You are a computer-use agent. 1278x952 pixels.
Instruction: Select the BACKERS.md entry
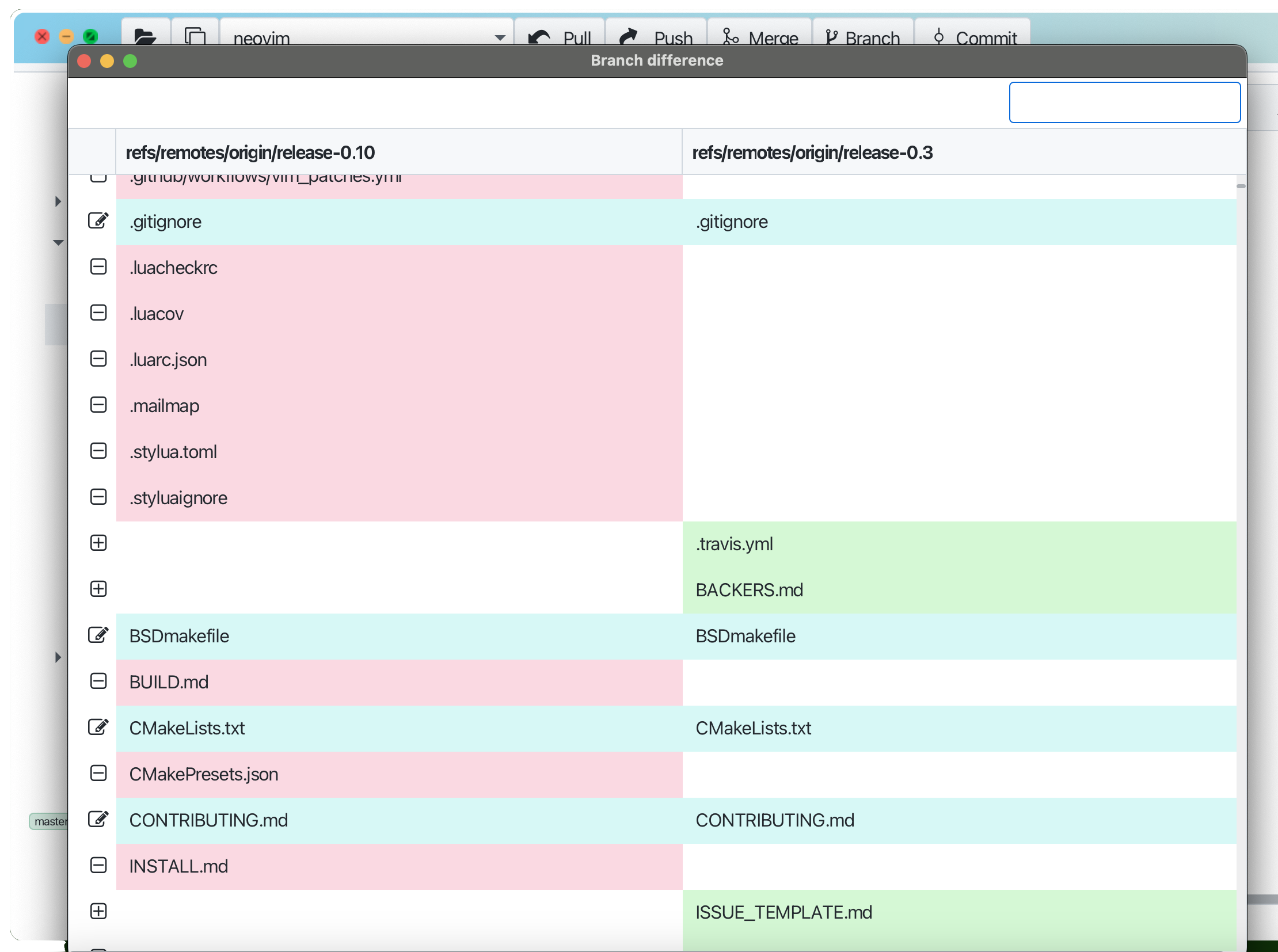(959, 590)
